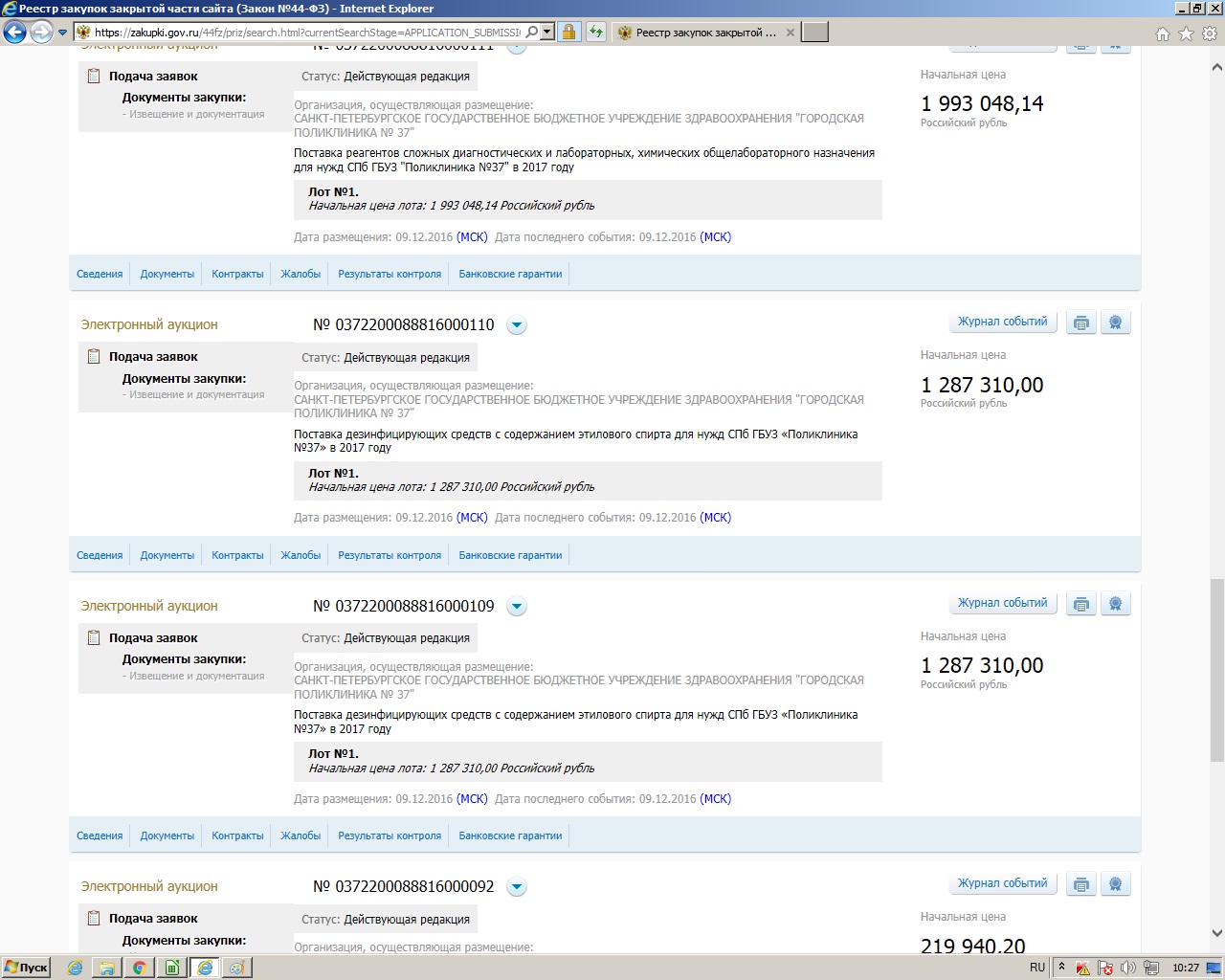Open Windows Explorer folder icon in taskbar

point(107,968)
